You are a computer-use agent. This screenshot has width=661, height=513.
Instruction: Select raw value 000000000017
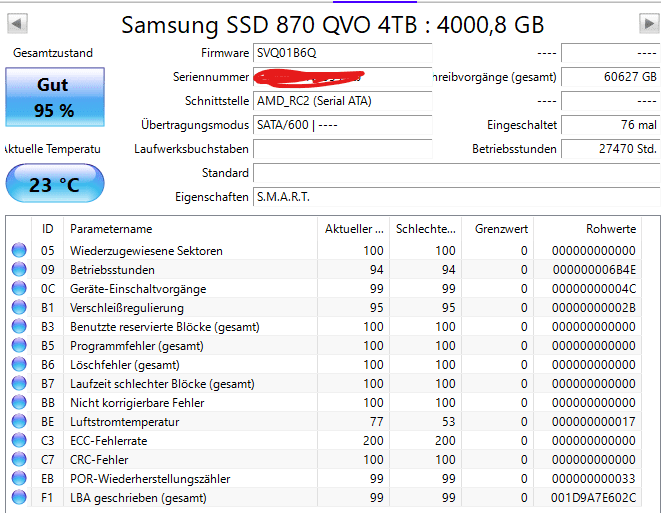click(x=594, y=422)
